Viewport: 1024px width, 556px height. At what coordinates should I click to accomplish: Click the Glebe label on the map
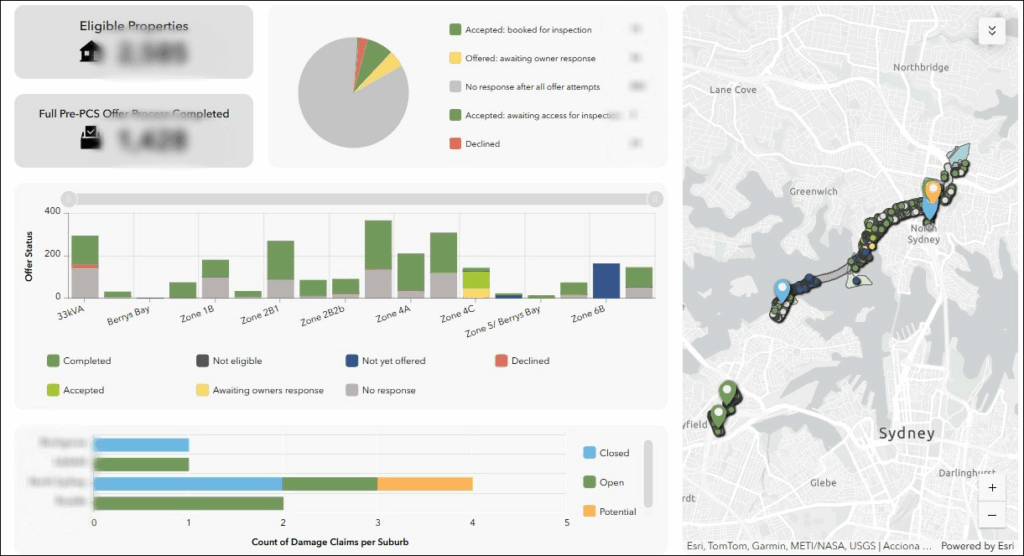click(823, 483)
